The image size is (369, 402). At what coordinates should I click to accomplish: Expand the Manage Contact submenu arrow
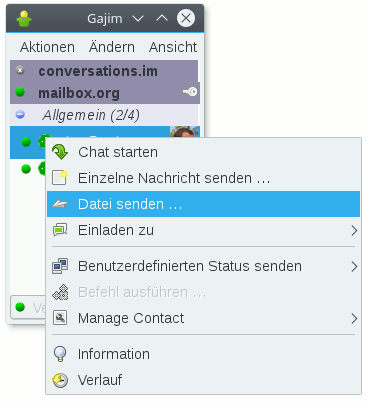[354, 318]
